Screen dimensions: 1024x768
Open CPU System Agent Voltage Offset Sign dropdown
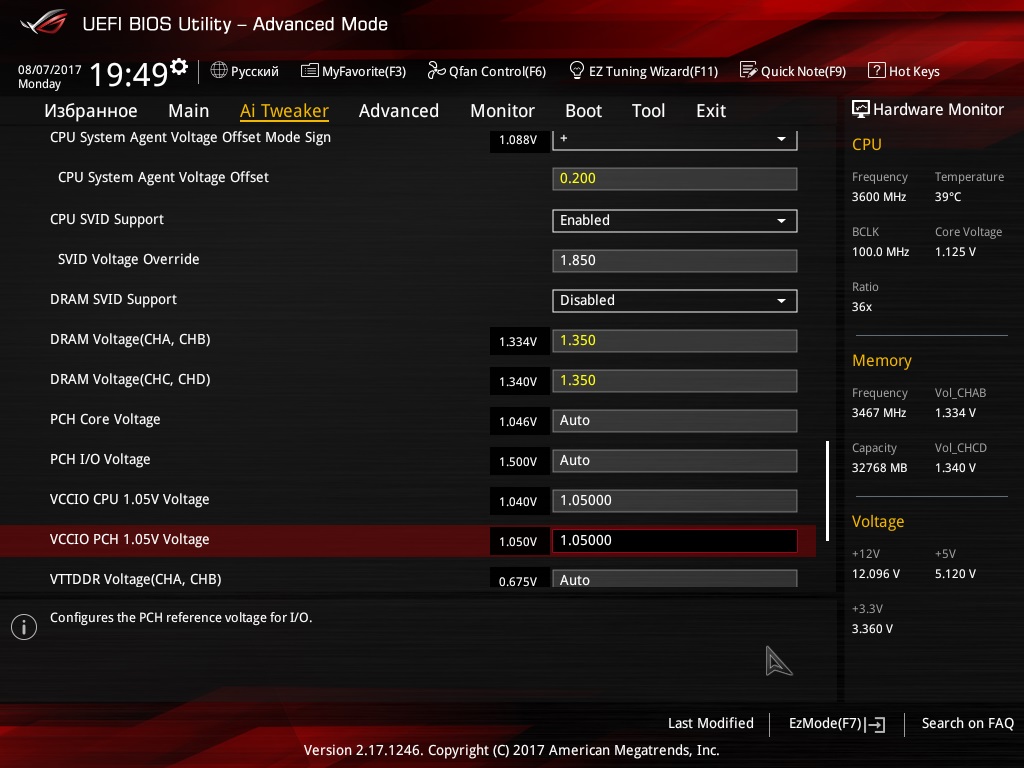coord(675,140)
